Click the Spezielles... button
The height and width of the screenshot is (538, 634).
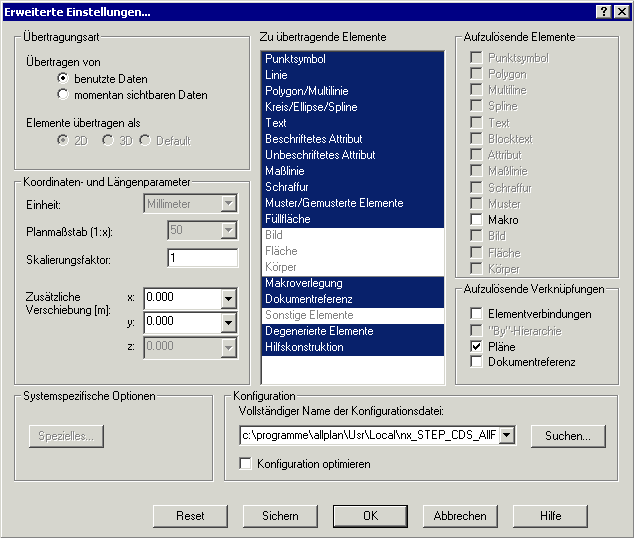click(66, 436)
